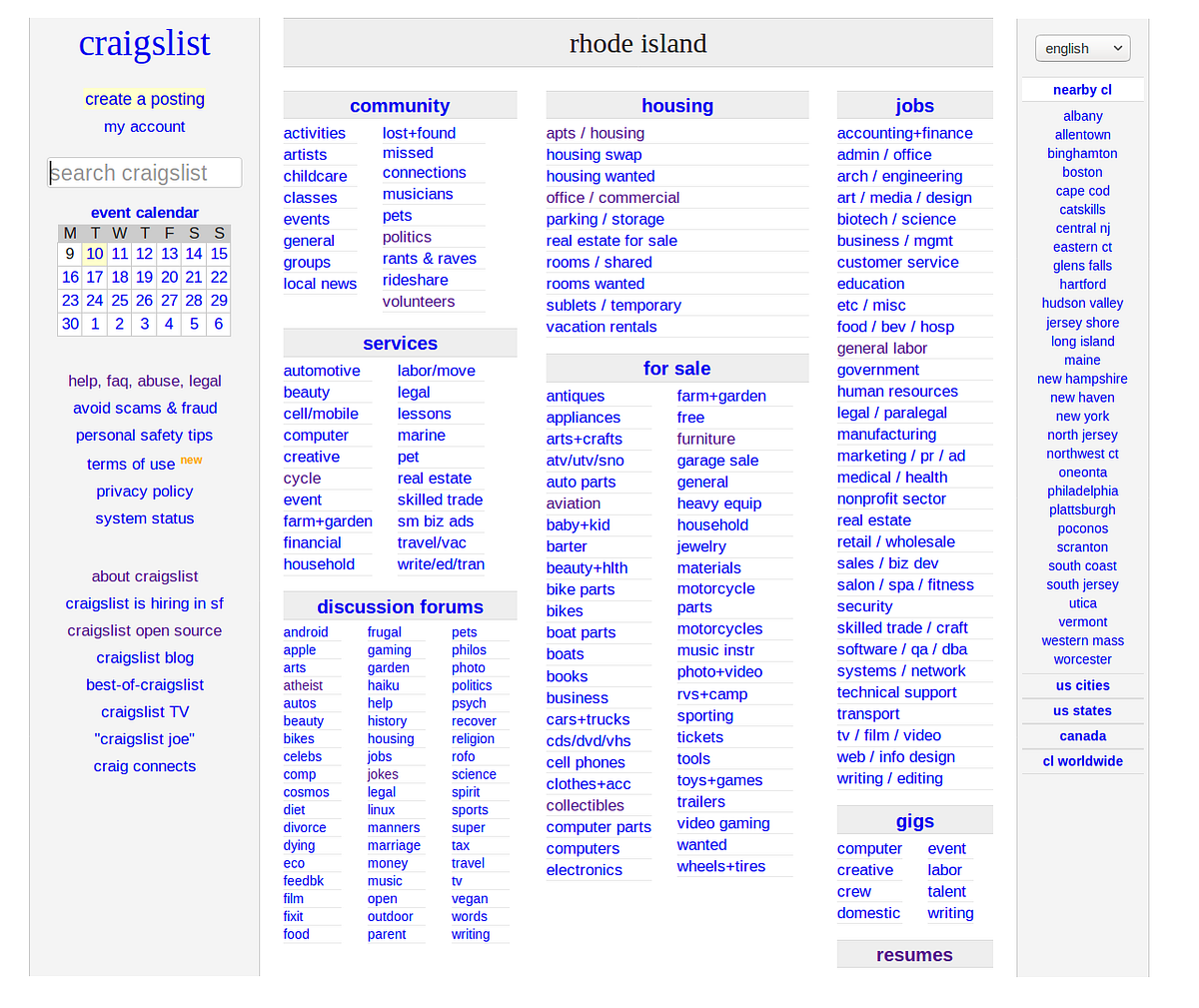1199x1008 pixels.
Task: Open volunteers community link
Action: tap(419, 302)
